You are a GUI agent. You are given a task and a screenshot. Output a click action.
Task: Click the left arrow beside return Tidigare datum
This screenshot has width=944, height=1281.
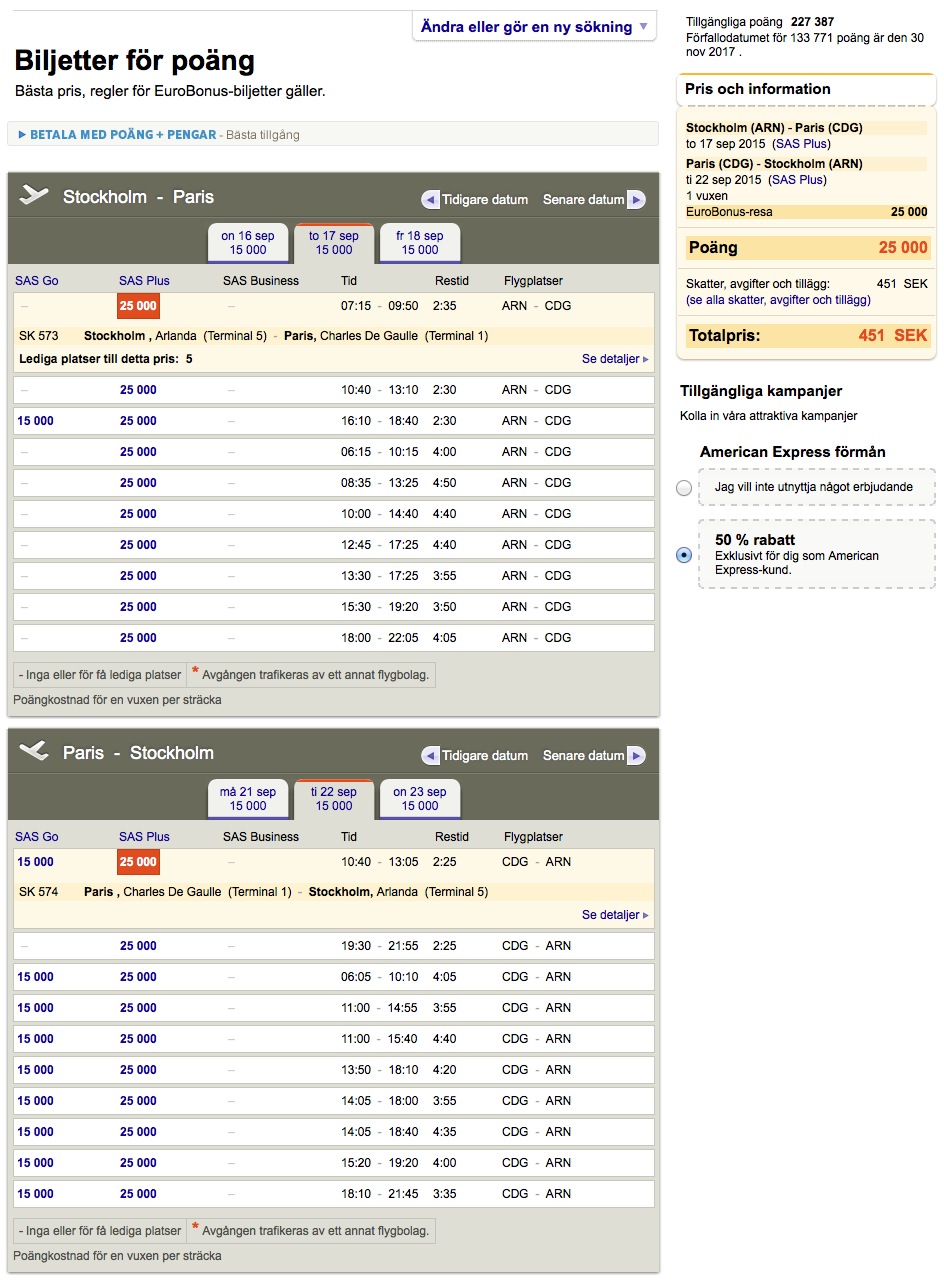tap(431, 756)
